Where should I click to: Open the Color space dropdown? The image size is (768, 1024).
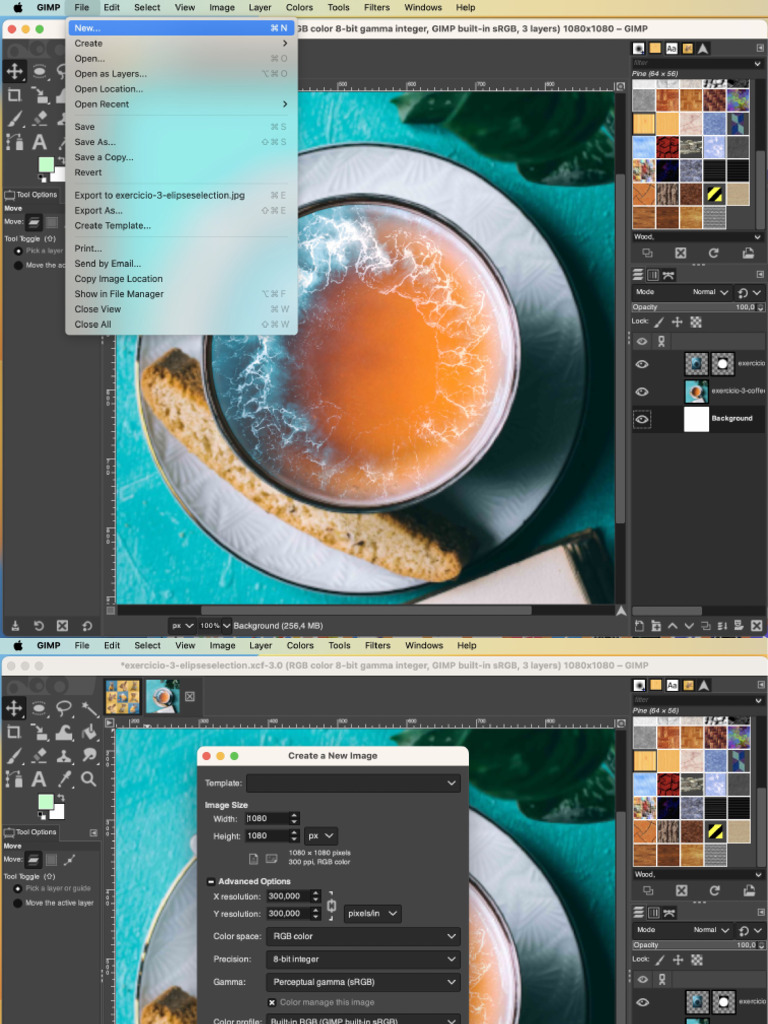coord(363,936)
